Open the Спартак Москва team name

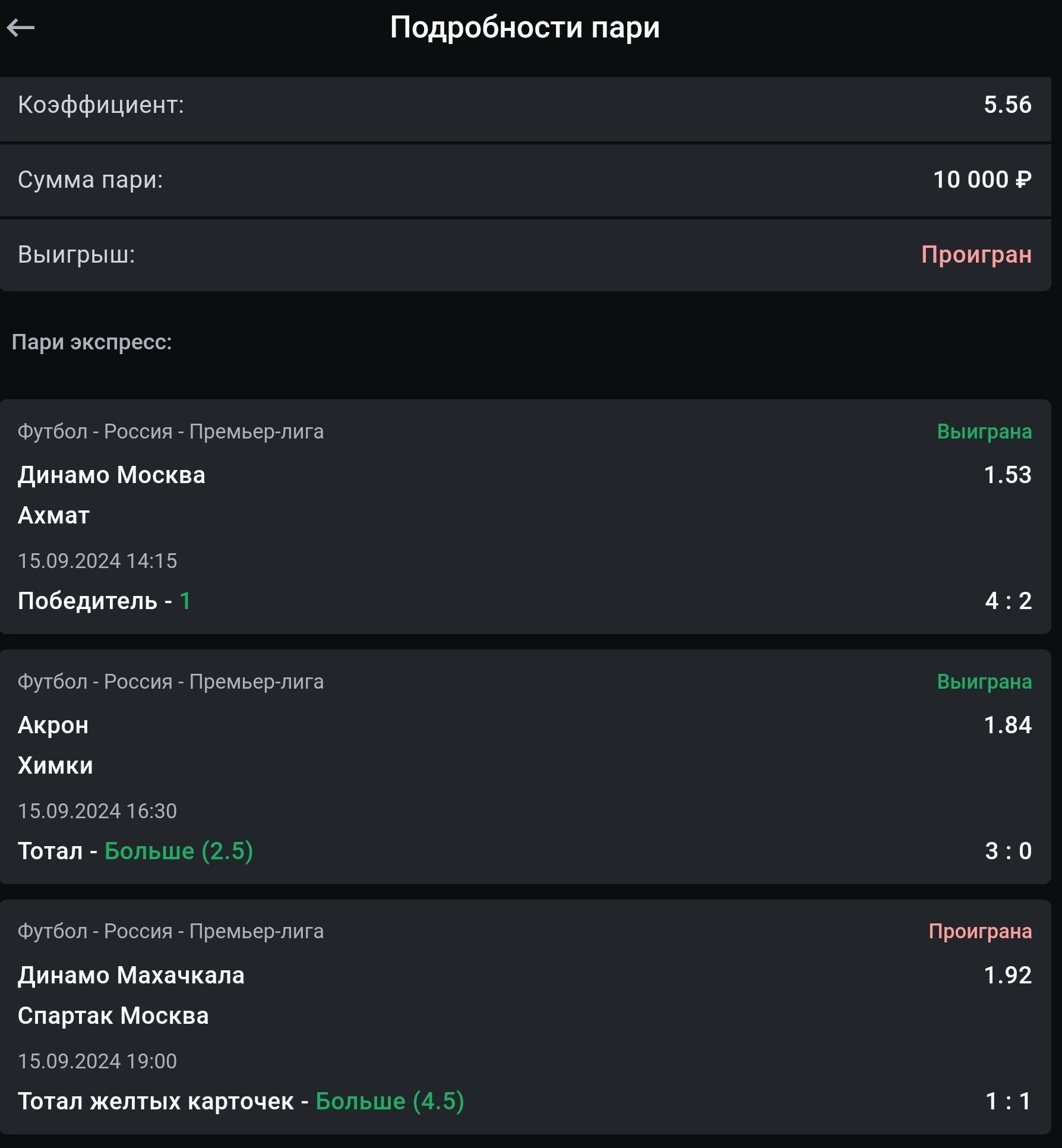point(113,1015)
